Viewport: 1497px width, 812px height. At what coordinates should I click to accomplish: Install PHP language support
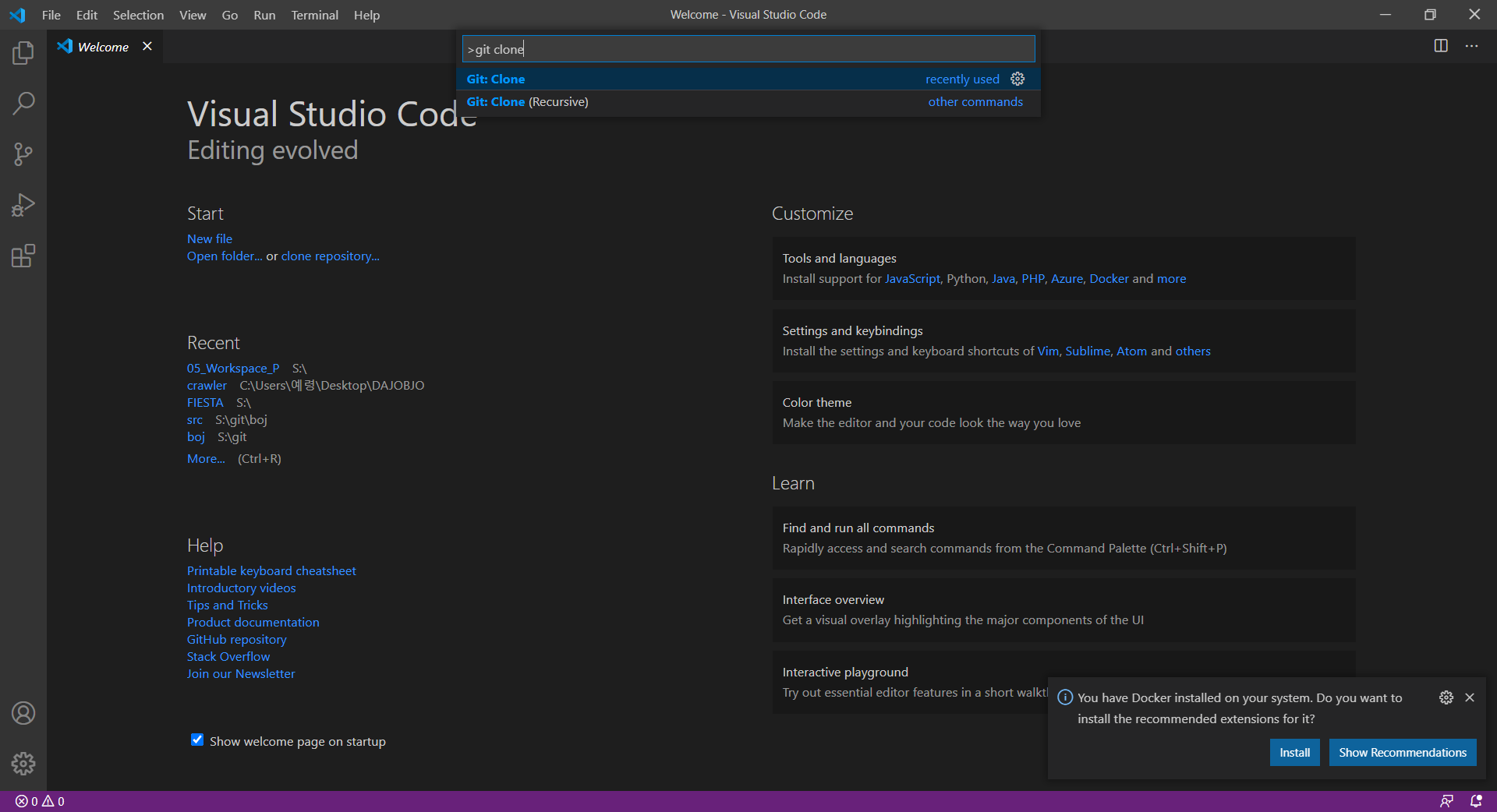[x=1033, y=278]
